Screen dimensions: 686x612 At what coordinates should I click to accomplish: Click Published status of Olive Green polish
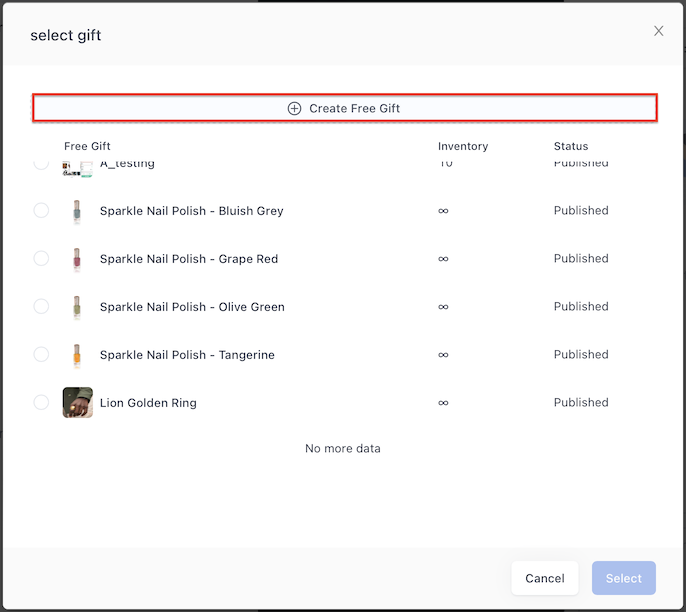tap(581, 306)
